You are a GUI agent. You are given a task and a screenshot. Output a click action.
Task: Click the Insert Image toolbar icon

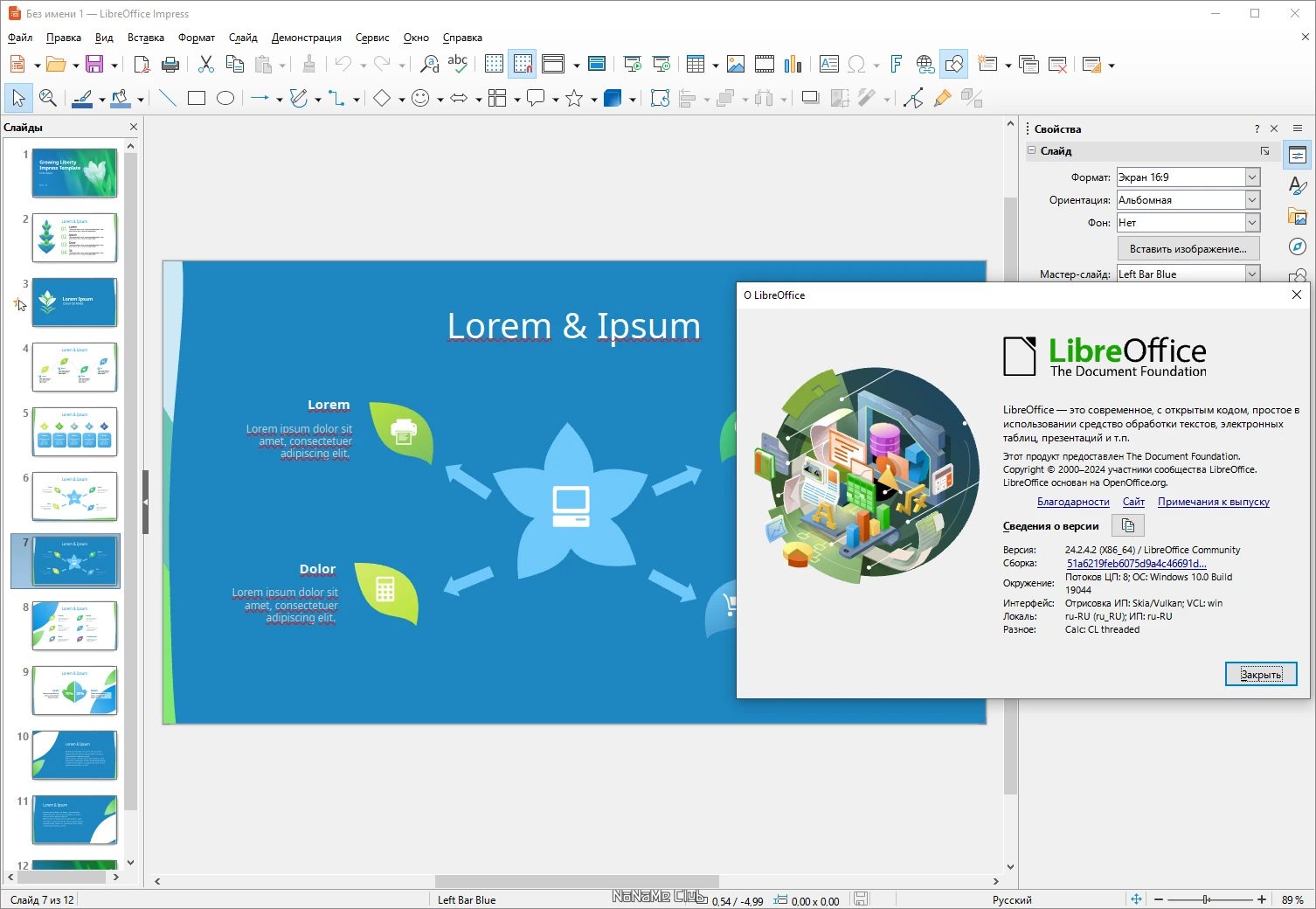point(736,64)
